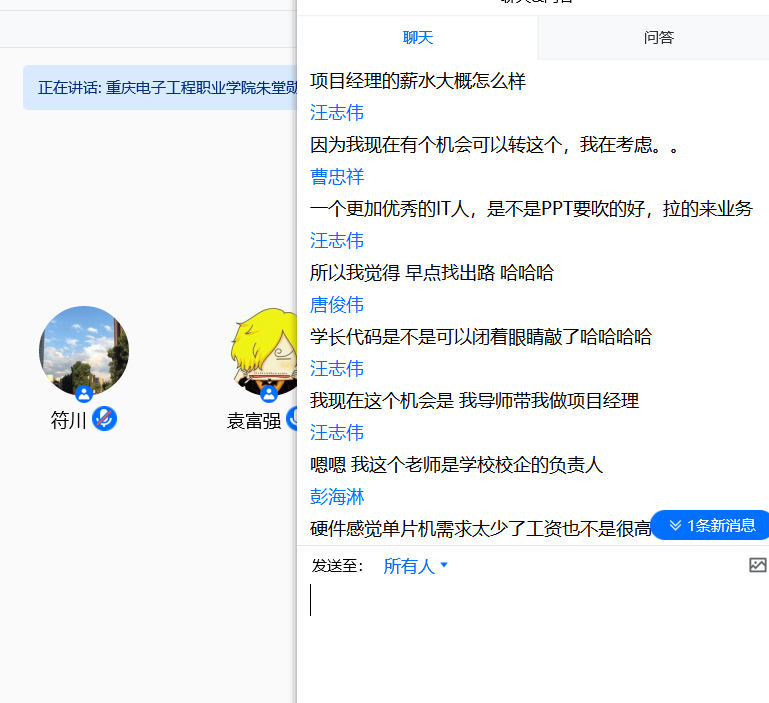Click the dropdown arrow next to 所有人
Viewport: 769px width, 703px height.
tap(444, 566)
